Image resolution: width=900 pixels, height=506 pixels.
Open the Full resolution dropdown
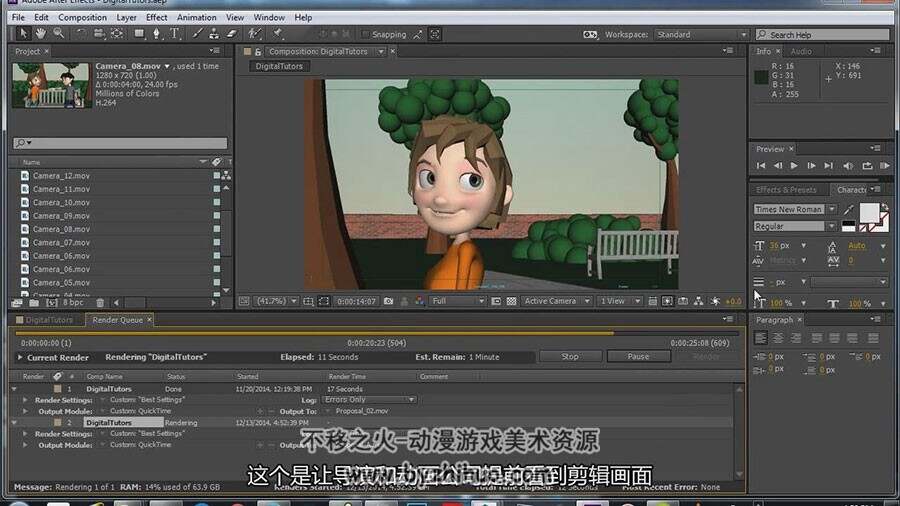click(457, 301)
